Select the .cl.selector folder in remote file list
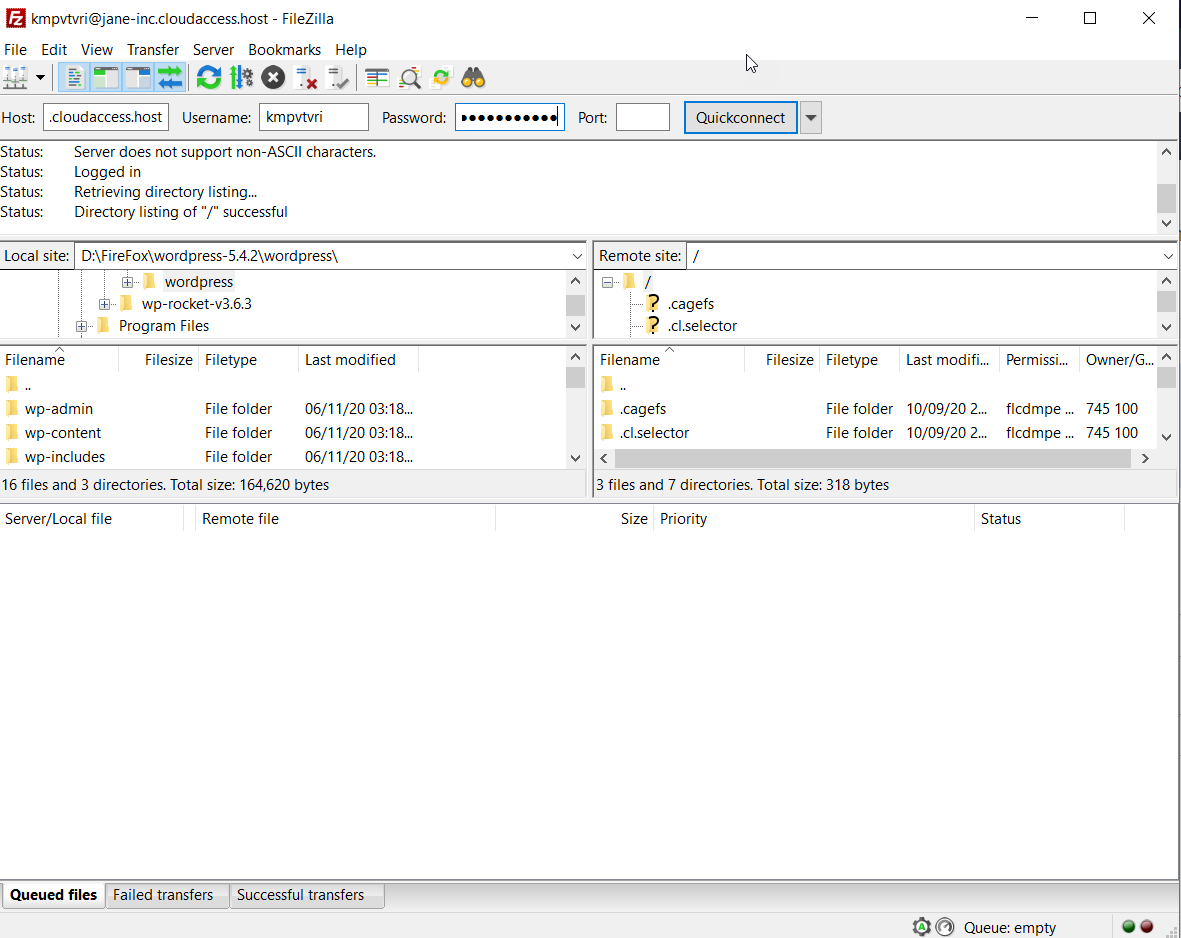 pyautogui.click(x=654, y=432)
